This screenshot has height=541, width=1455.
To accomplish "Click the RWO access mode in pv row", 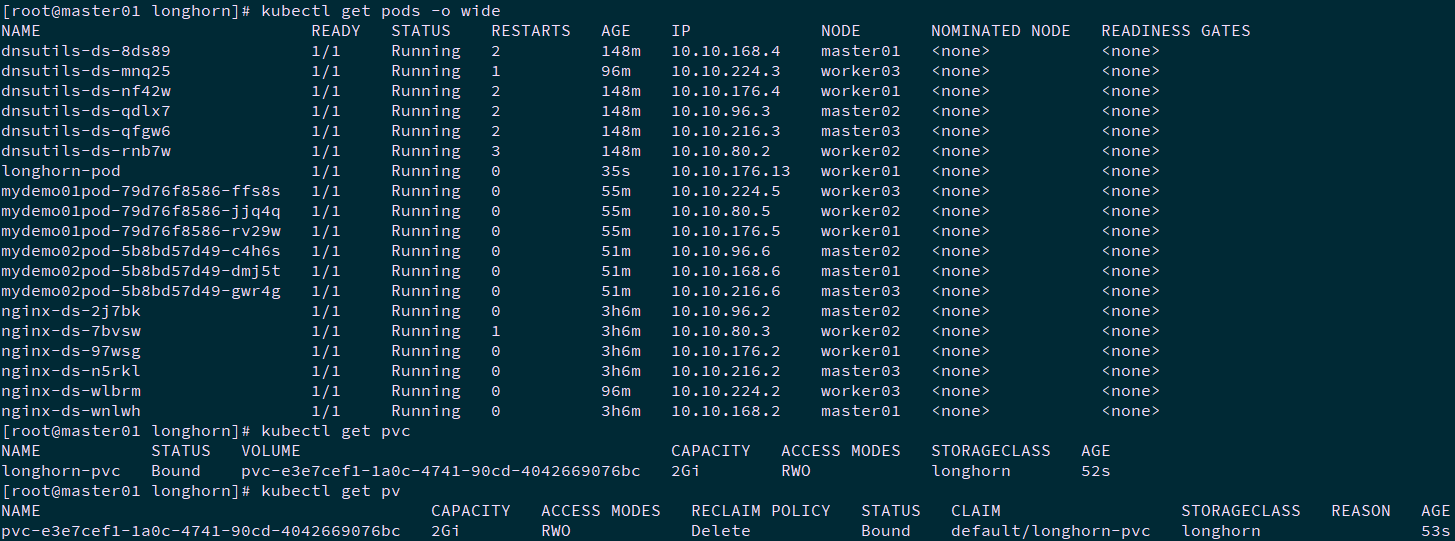I will [556, 531].
